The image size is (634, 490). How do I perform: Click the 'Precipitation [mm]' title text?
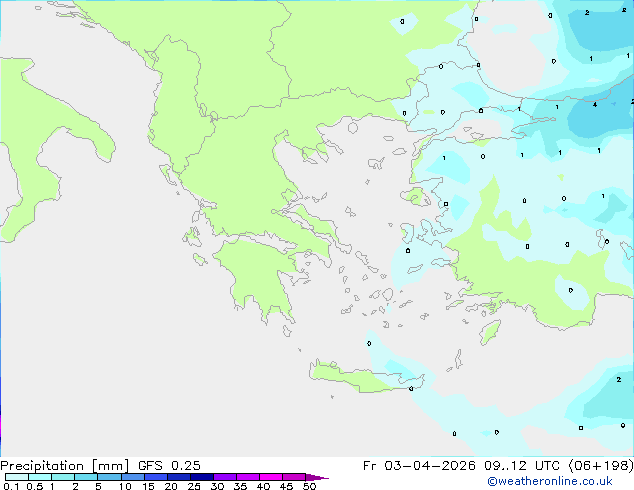(x=64, y=466)
